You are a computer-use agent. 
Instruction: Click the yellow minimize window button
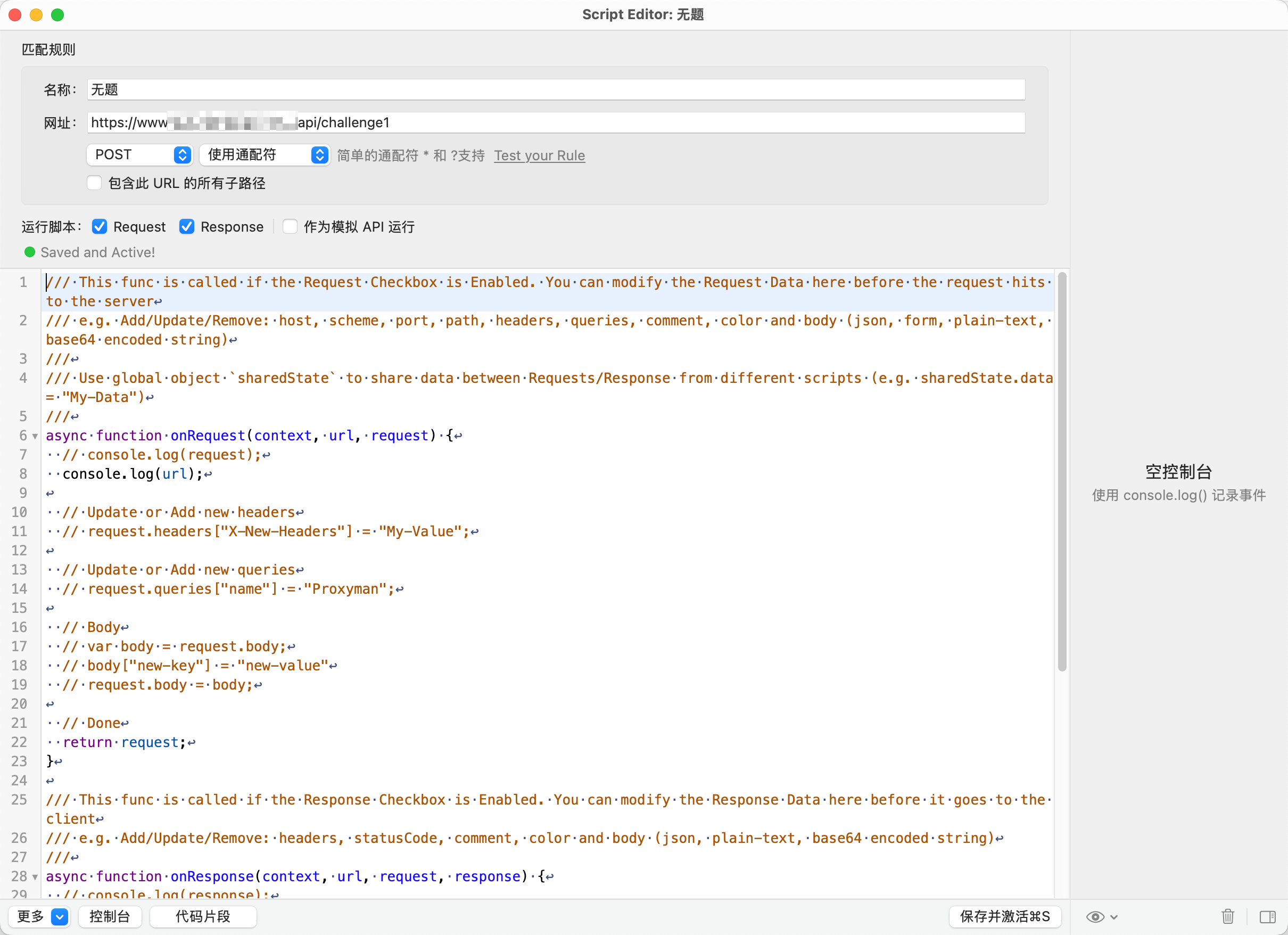click(x=36, y=15)
